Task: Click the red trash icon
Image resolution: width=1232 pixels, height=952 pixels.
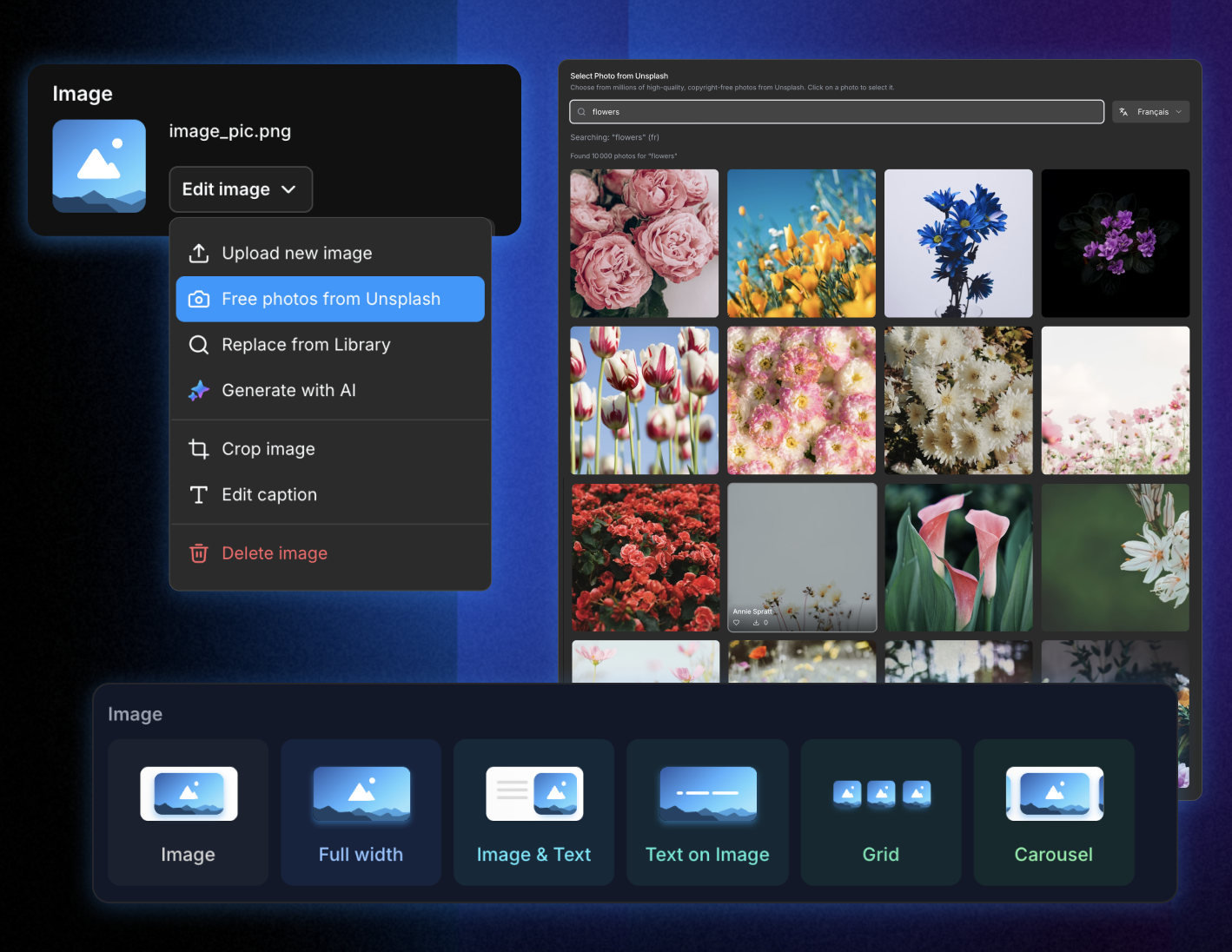Action: tap(199, 553)
